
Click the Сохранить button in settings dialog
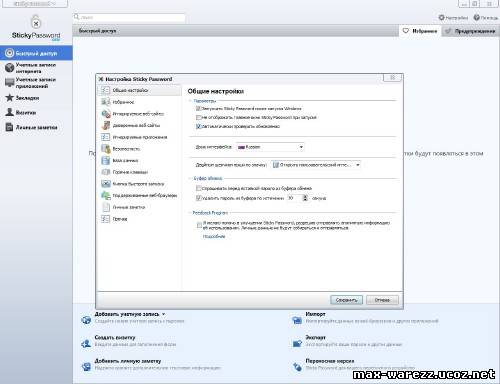pos(346,300)
